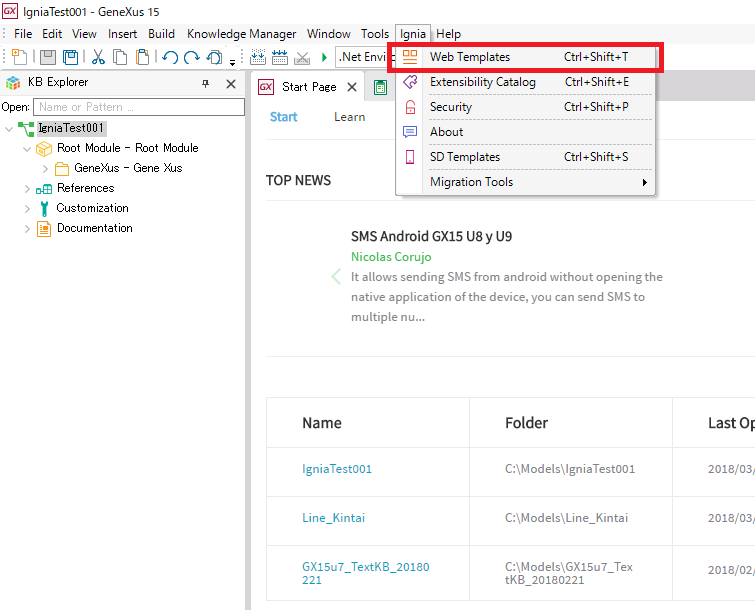Expand the References tree node

click(x=27, y=189)
